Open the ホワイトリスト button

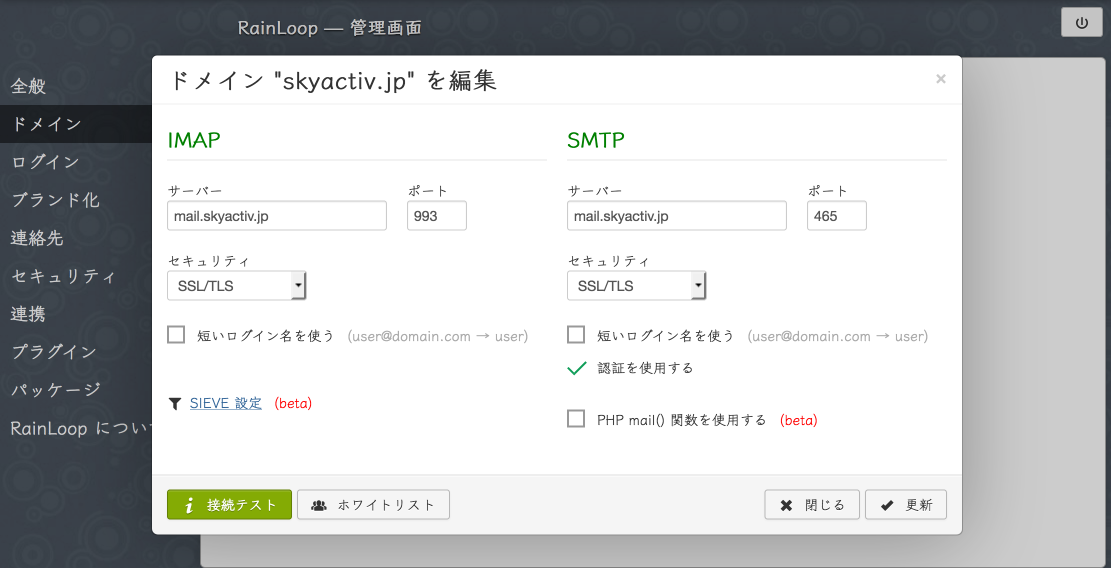coord(373,505)
